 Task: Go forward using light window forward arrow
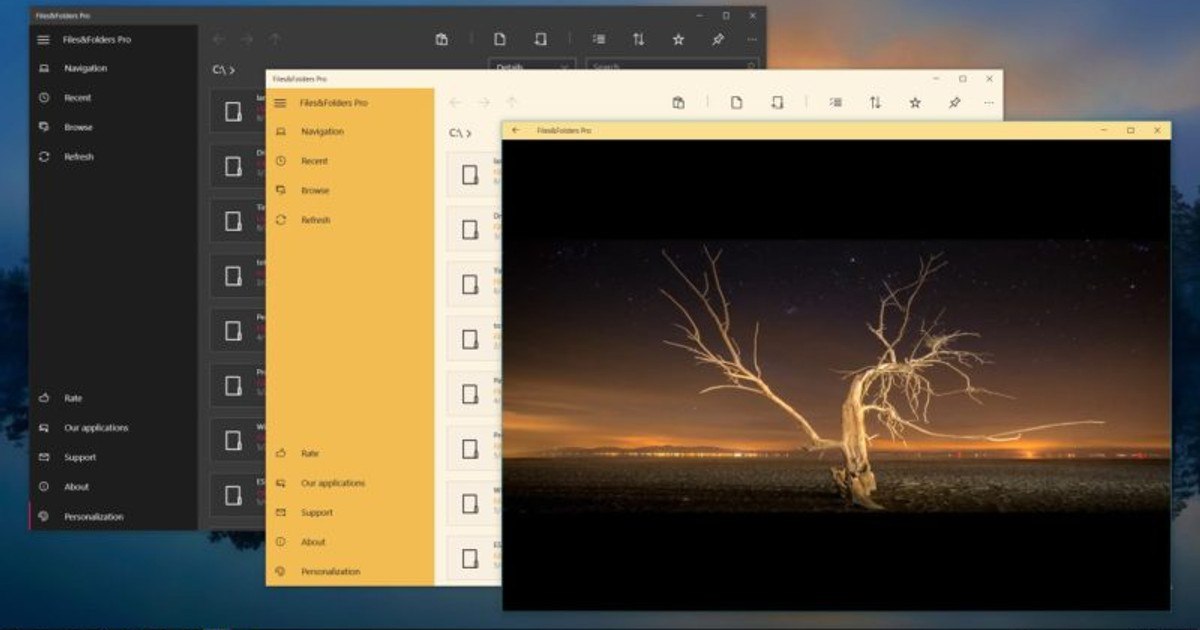click(483, 103)
